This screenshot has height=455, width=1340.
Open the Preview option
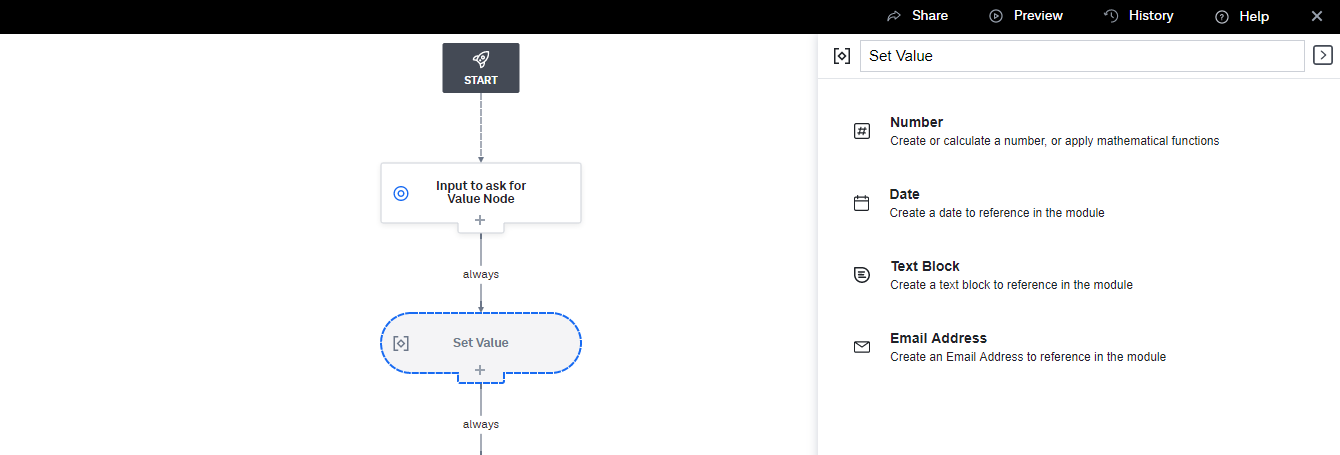coord(1026,16)
